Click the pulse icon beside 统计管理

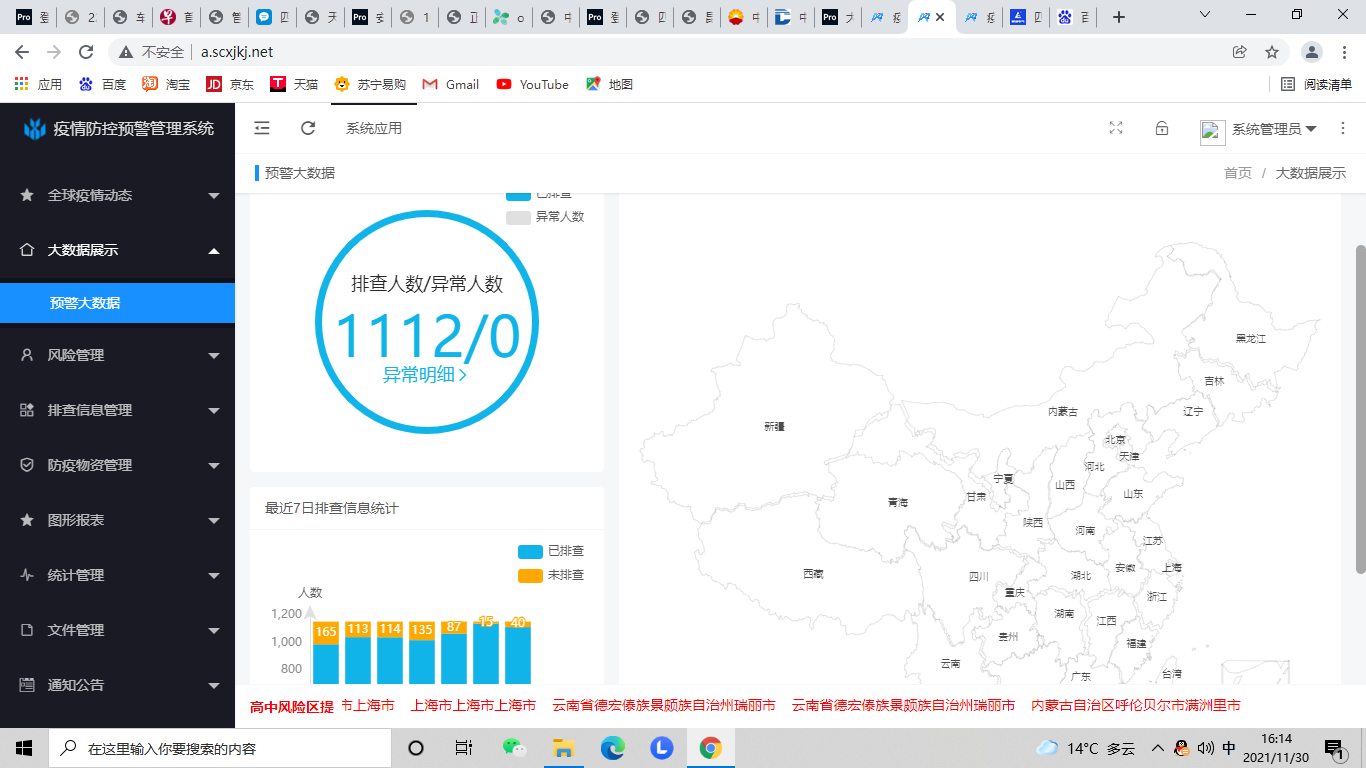[x=27, y=575]
